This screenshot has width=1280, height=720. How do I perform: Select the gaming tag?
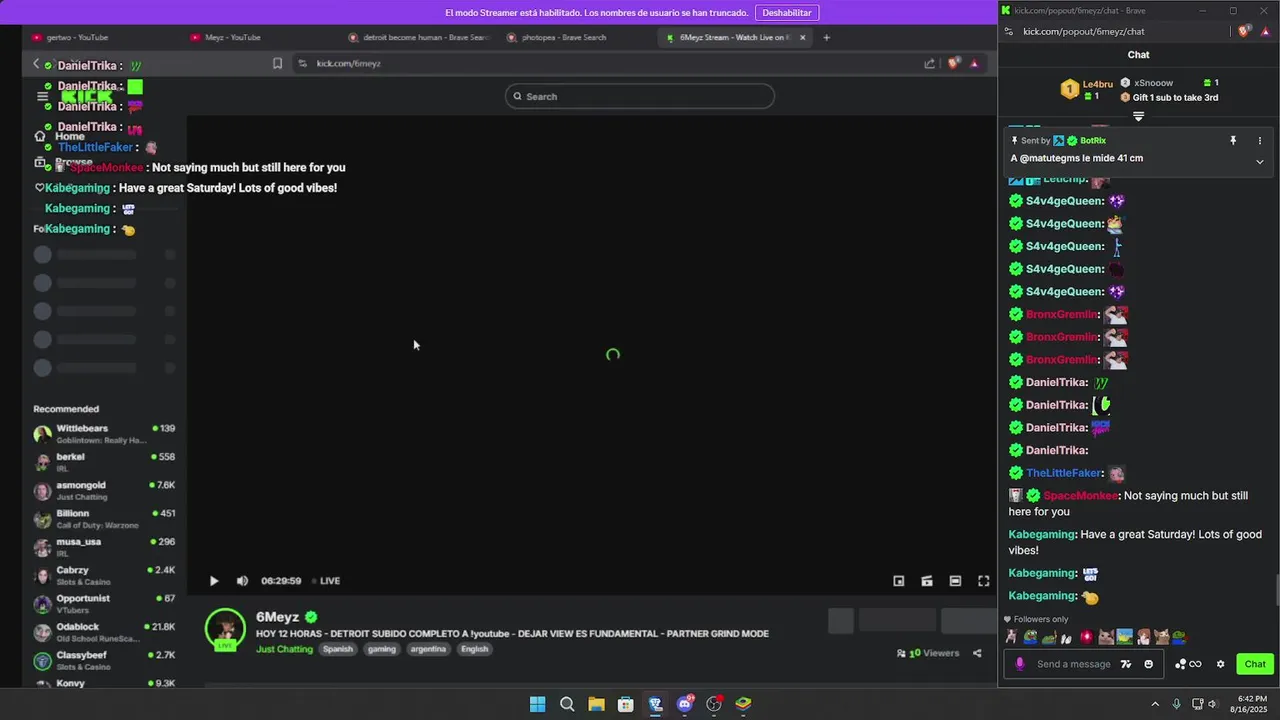pos(382,649)
